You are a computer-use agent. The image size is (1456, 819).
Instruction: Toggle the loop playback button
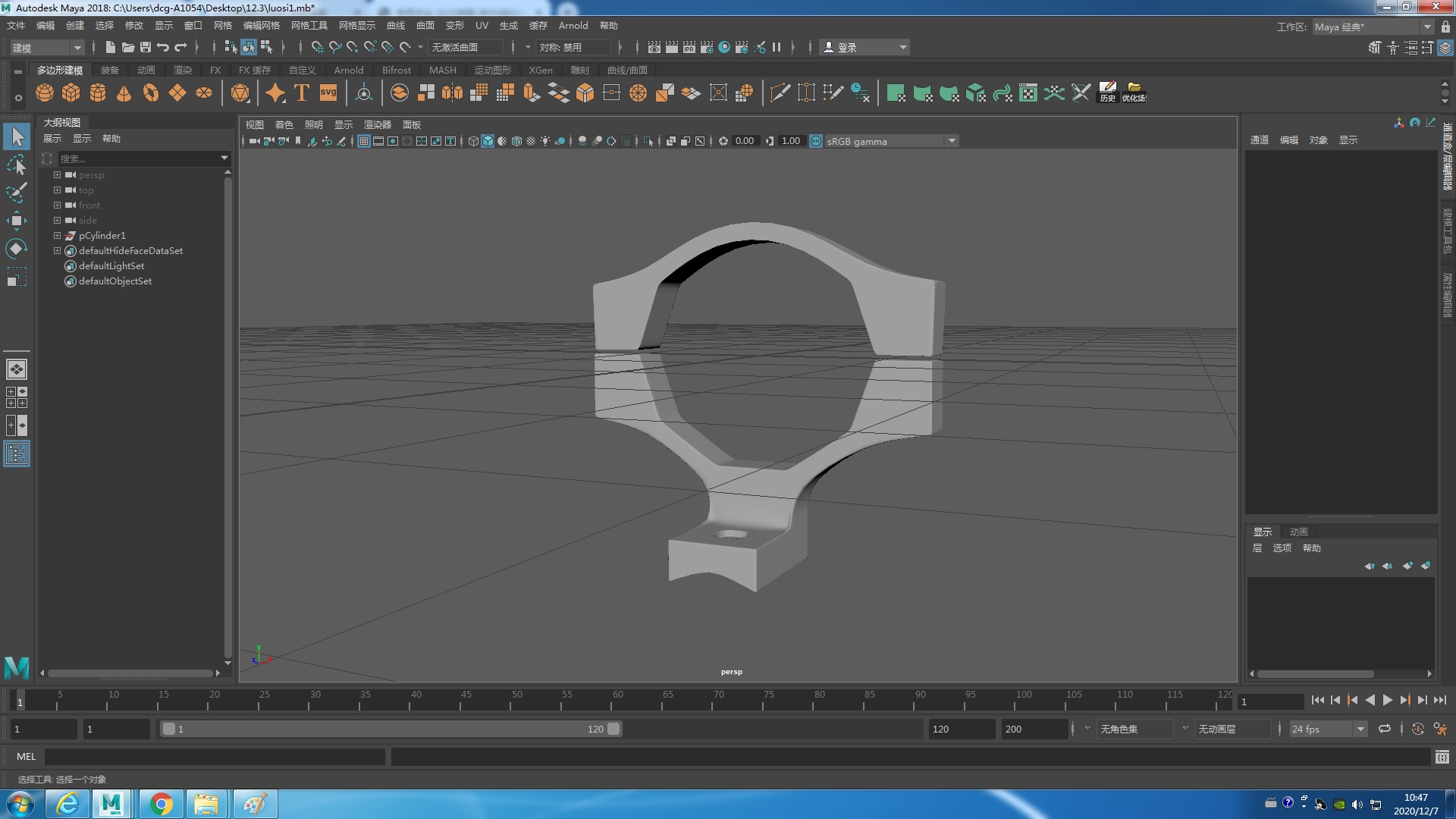(x=1384, y=729)
